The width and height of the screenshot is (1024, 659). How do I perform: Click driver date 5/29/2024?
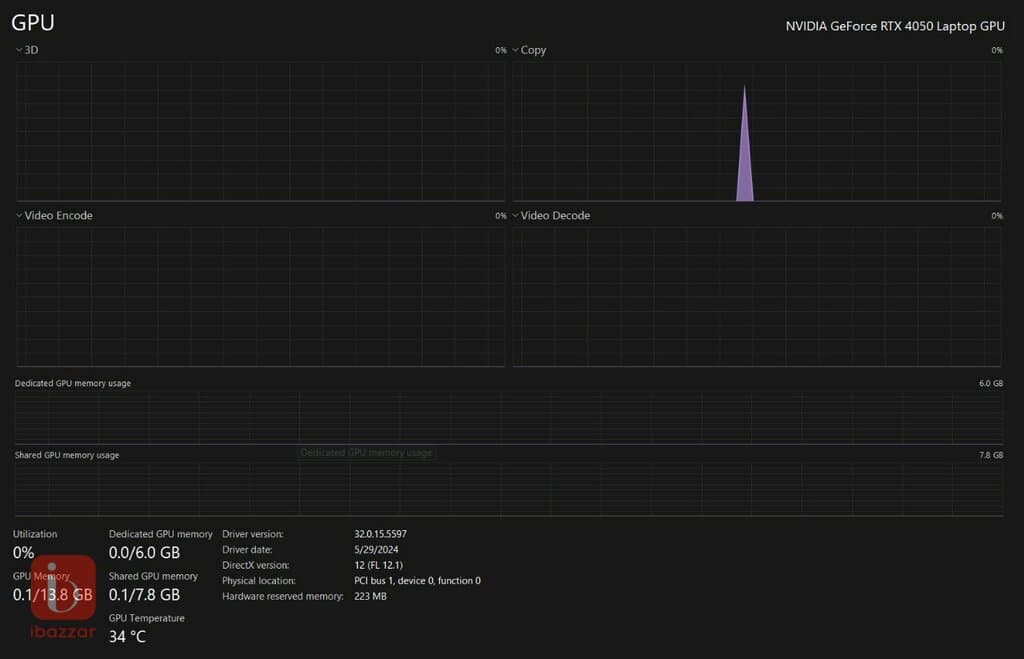coord(376,550)
